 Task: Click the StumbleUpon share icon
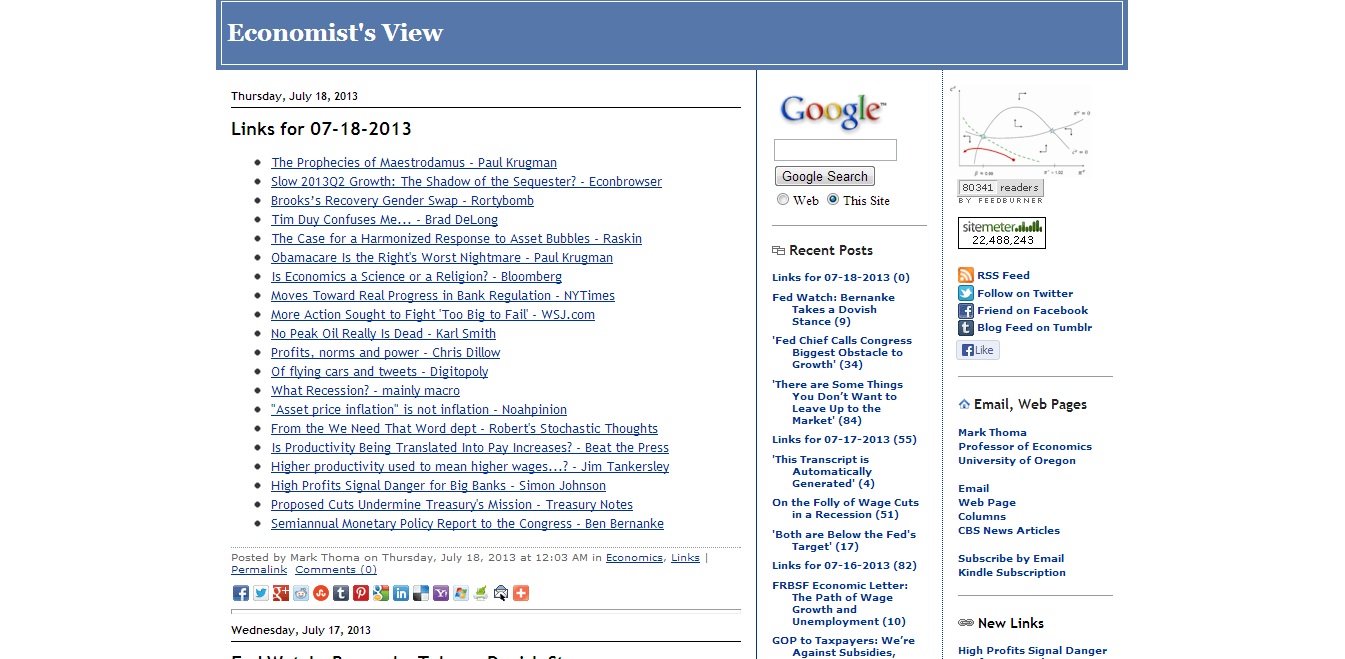click(321, 593)
